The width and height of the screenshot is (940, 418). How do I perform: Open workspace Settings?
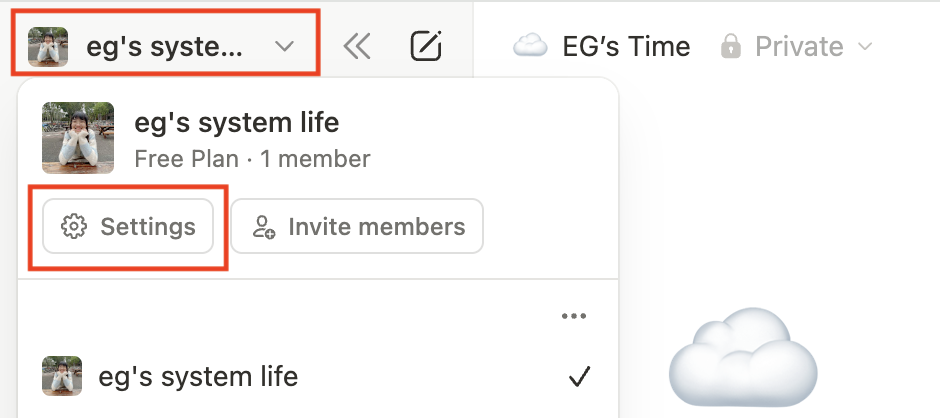(x=128, y=227)
